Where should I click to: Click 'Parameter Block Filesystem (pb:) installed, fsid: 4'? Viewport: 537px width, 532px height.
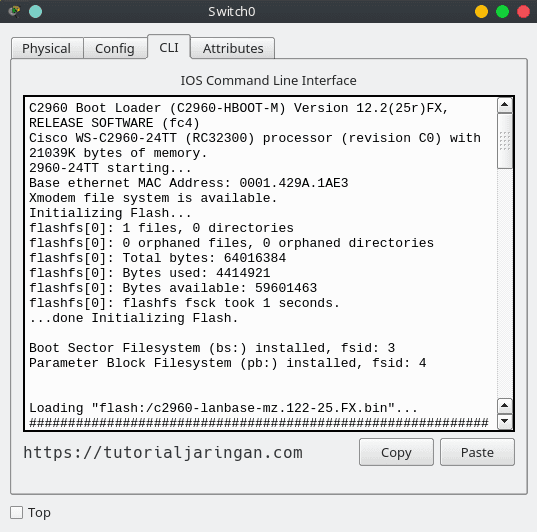[x=228, y=363]
